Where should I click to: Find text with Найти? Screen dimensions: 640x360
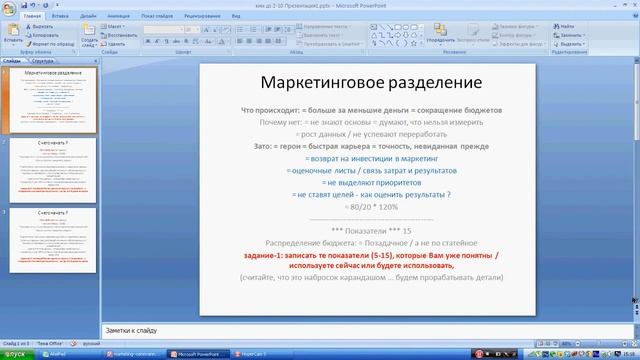(x=564, y=27)
